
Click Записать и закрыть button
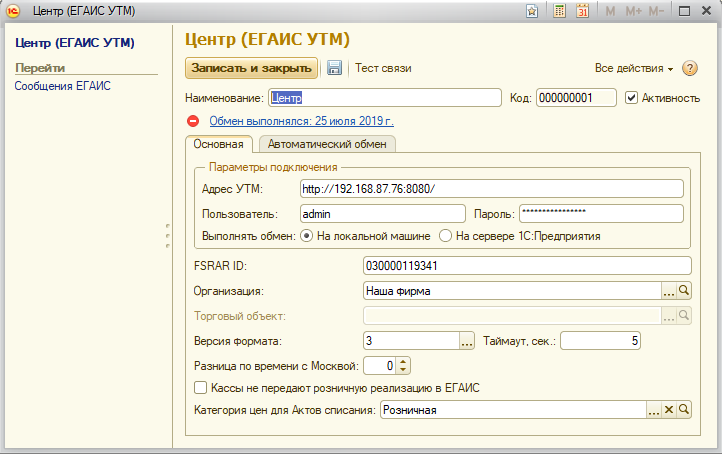point(251,68)
